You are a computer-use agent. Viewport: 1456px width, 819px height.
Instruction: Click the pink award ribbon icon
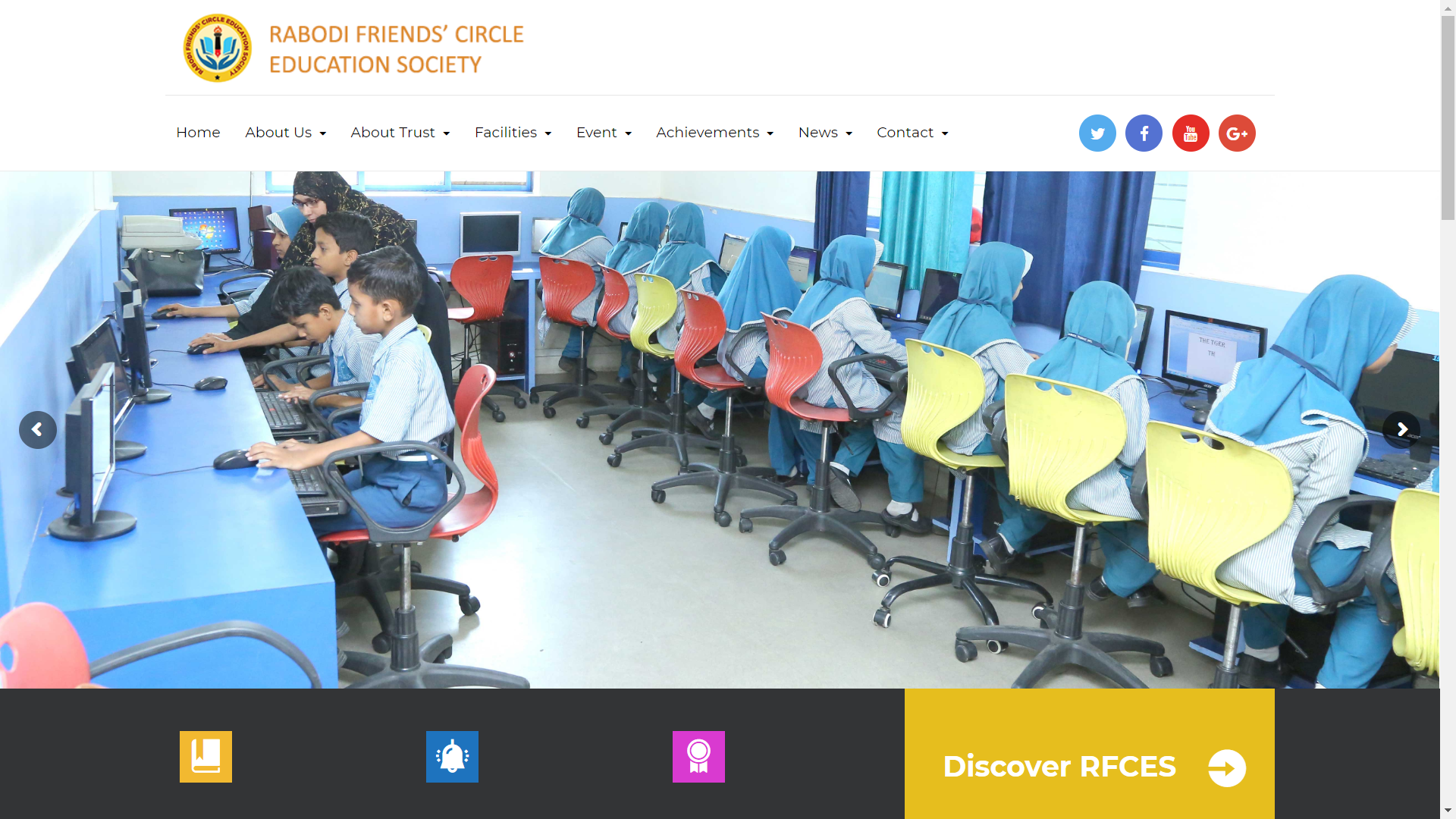(698, 757)
